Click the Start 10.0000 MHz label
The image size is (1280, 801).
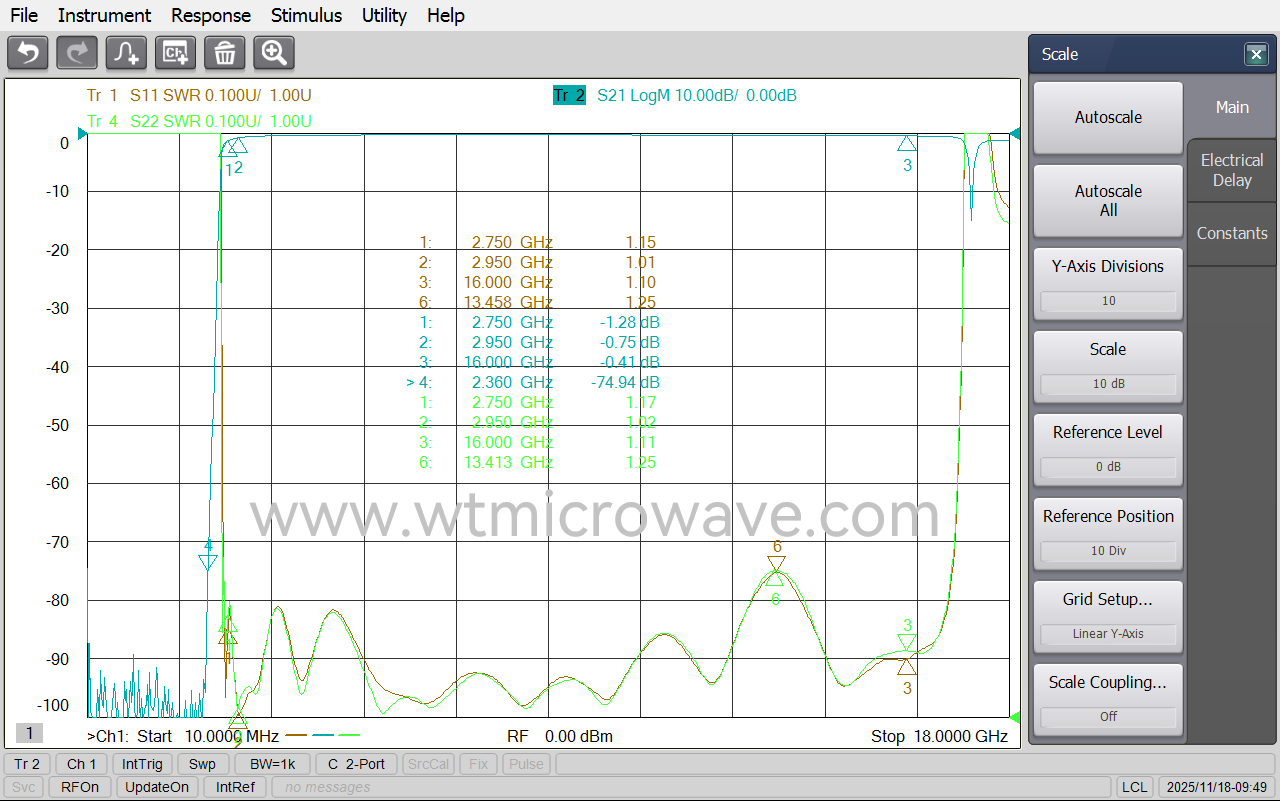[207, 737]
